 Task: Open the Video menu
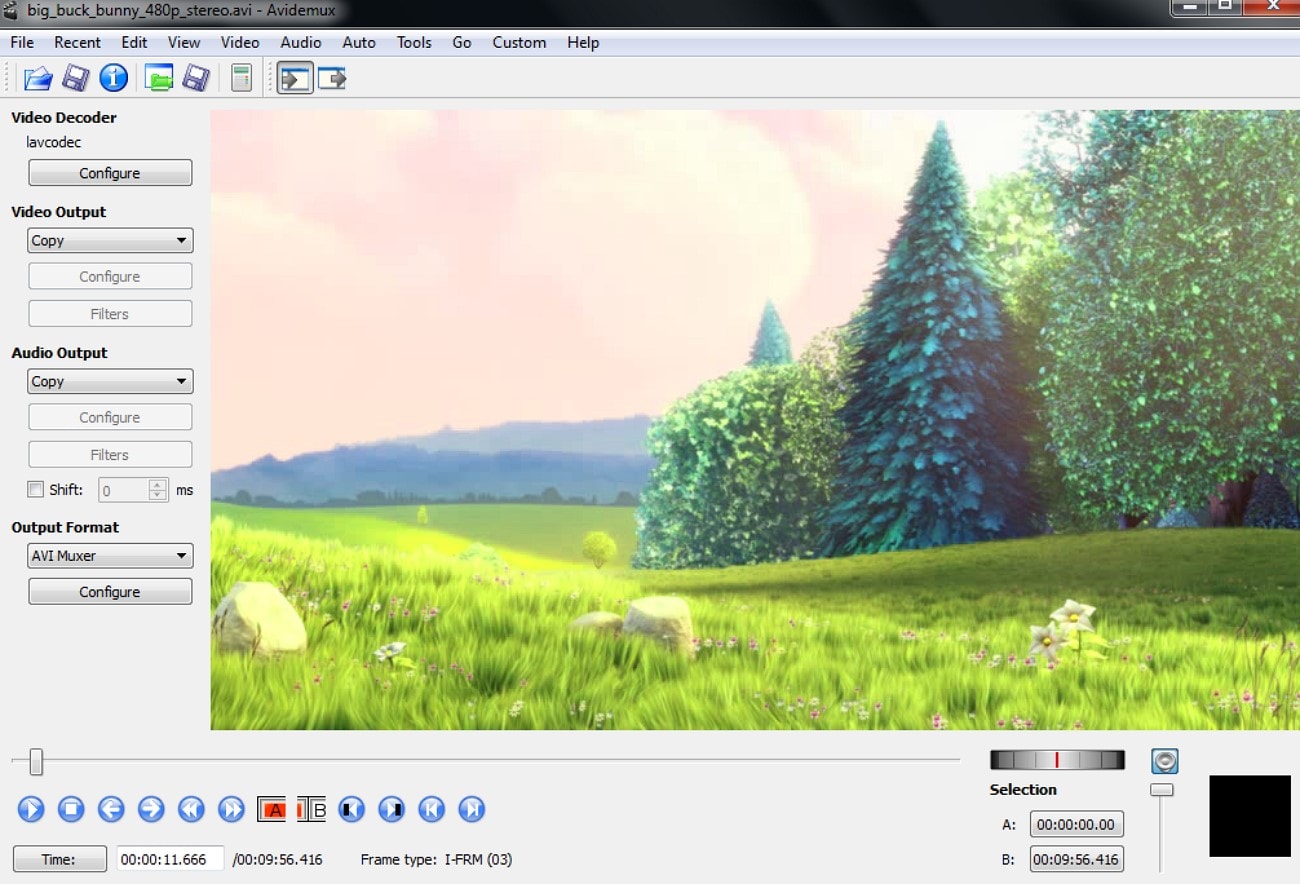pyautogui.click(x=240, y=42)
